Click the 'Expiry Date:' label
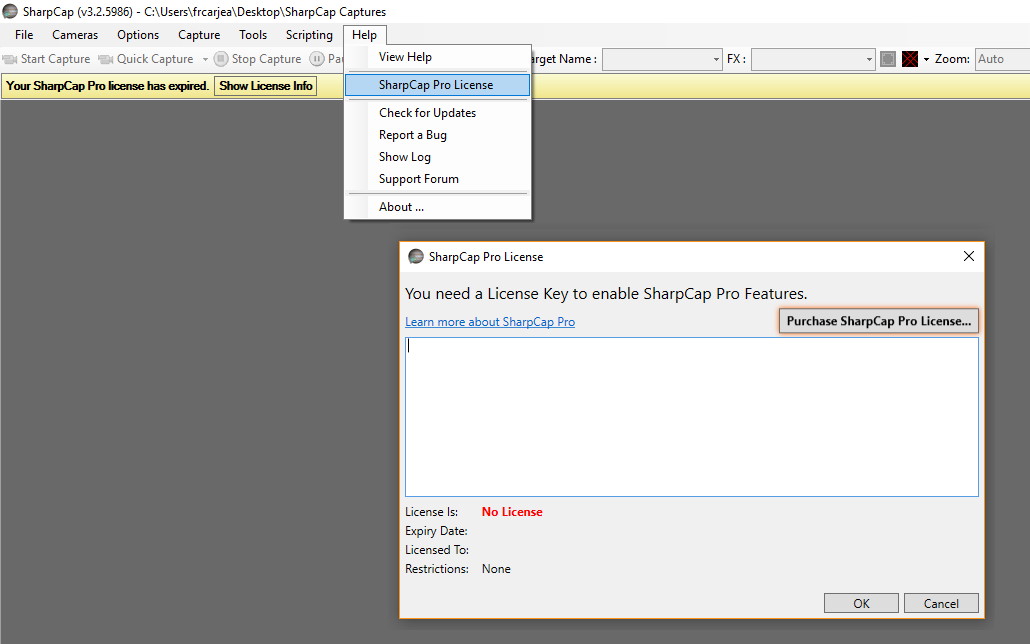 (x=436, y=531)
